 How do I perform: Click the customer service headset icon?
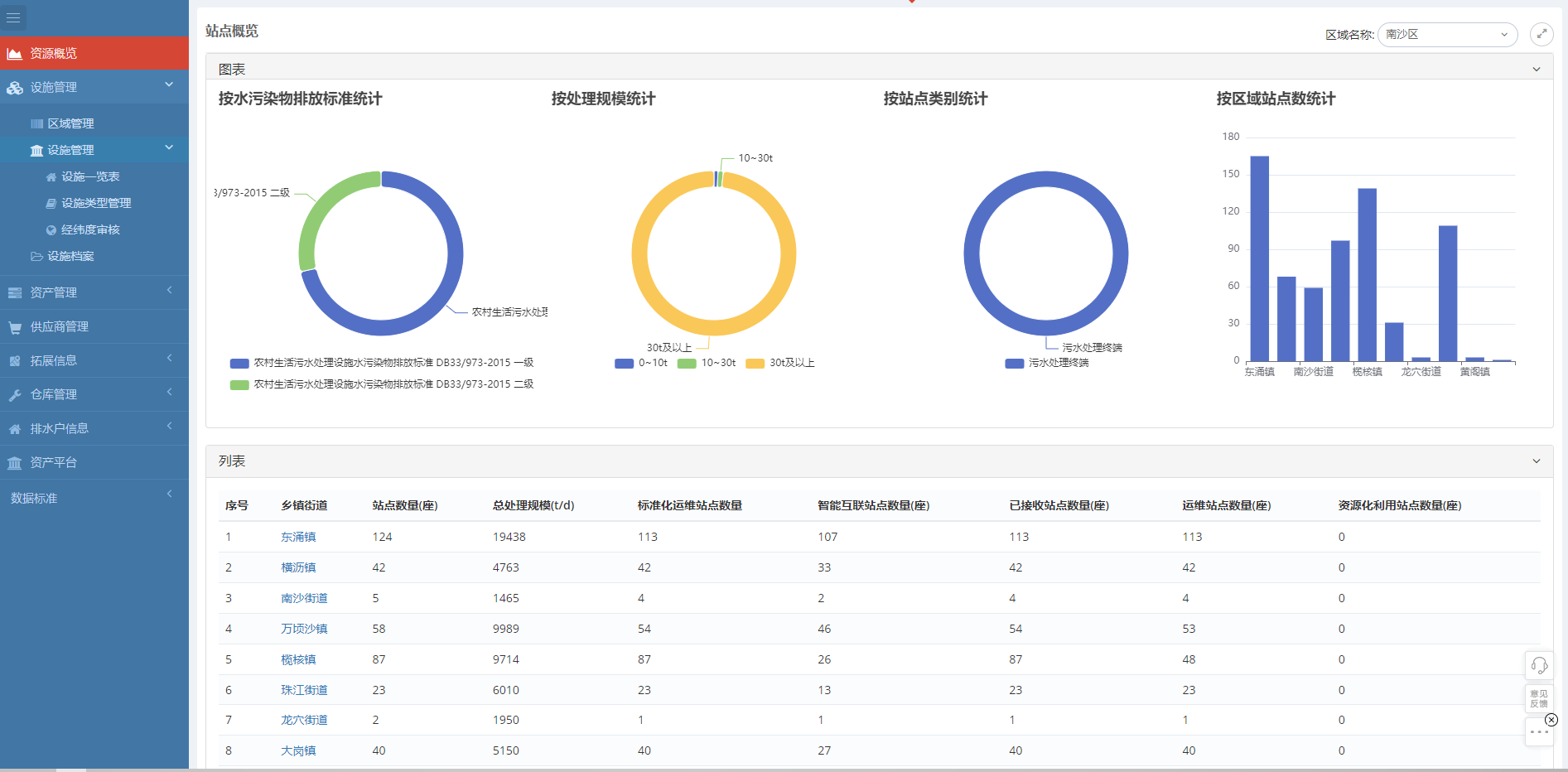point(1539,665)
